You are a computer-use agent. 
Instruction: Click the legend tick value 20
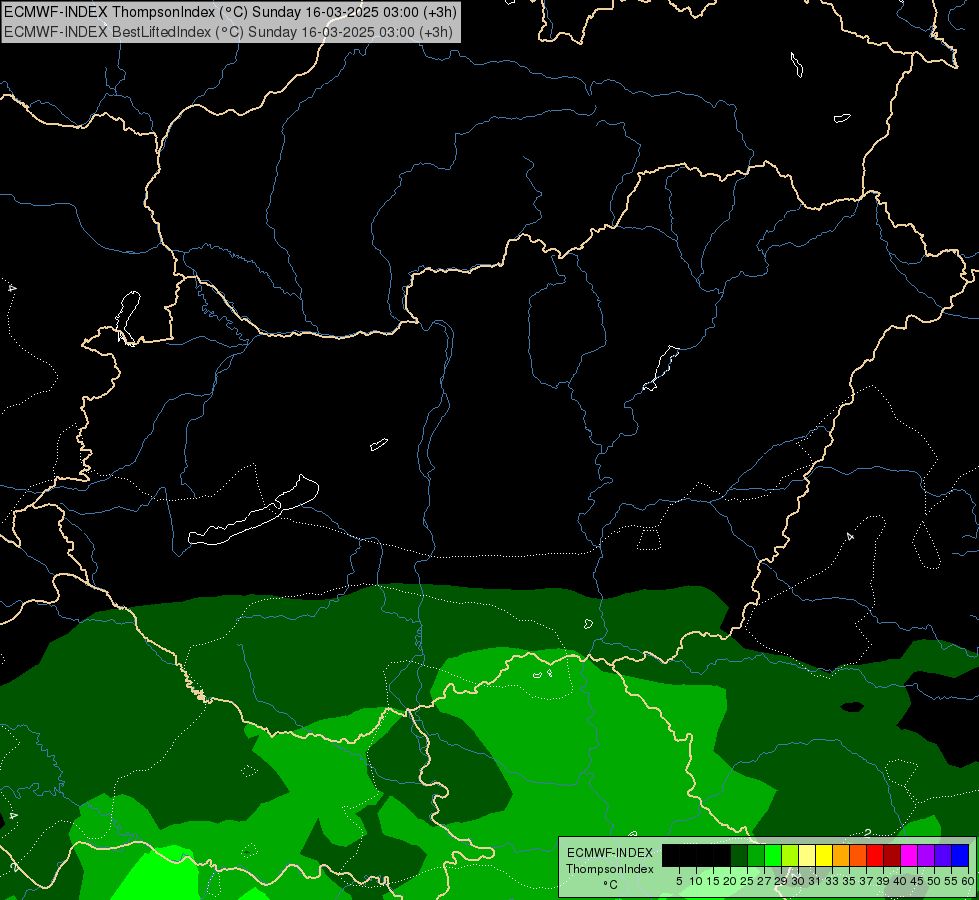point(730,881)
